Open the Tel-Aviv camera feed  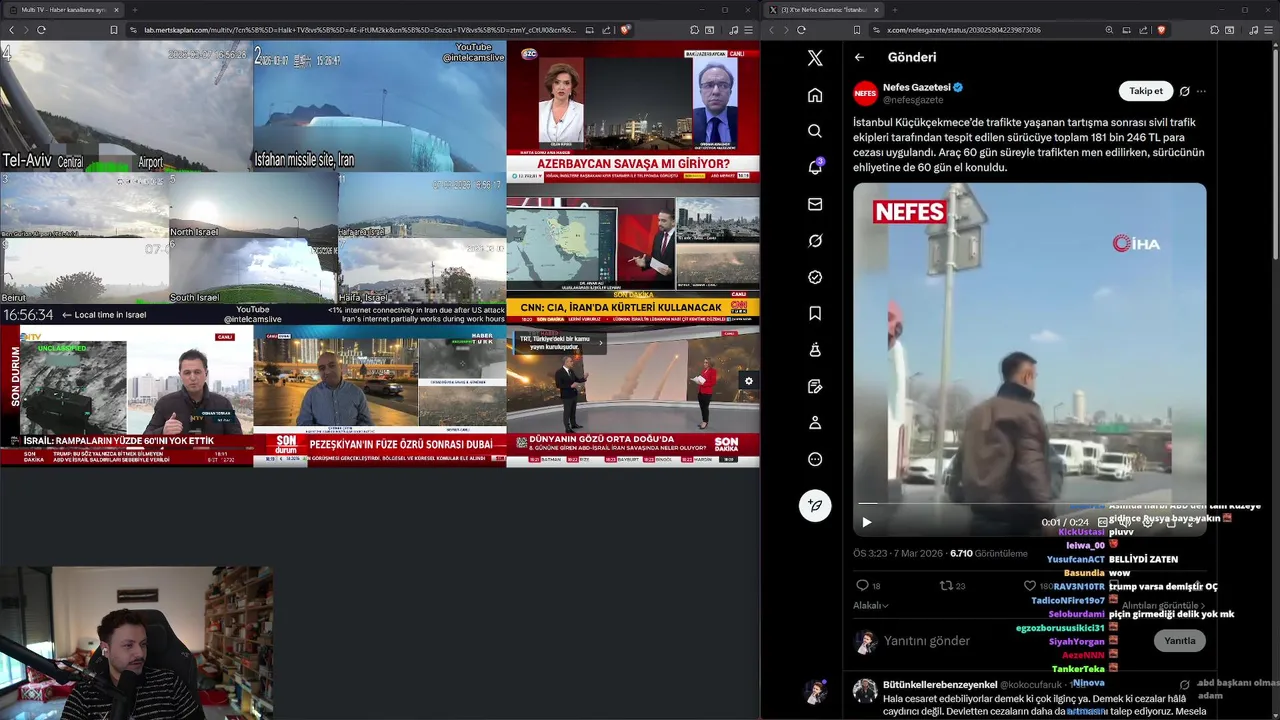(126, 106)
